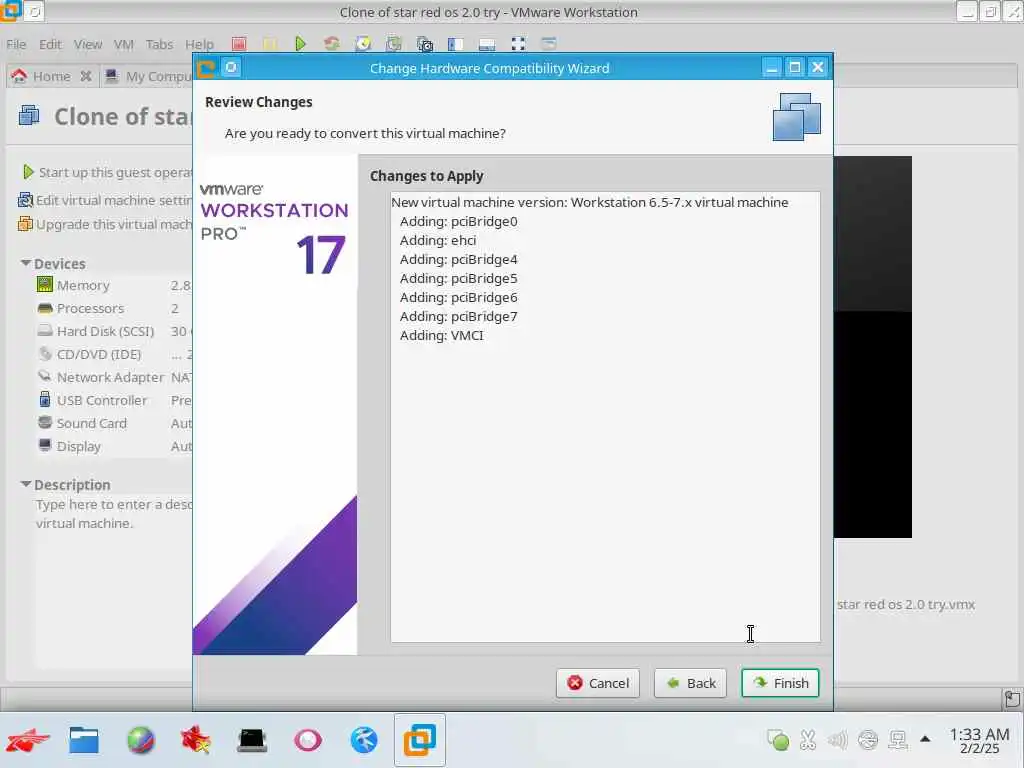
Task: Open the red star with X taskbar icon
Action: coord(196,740)
